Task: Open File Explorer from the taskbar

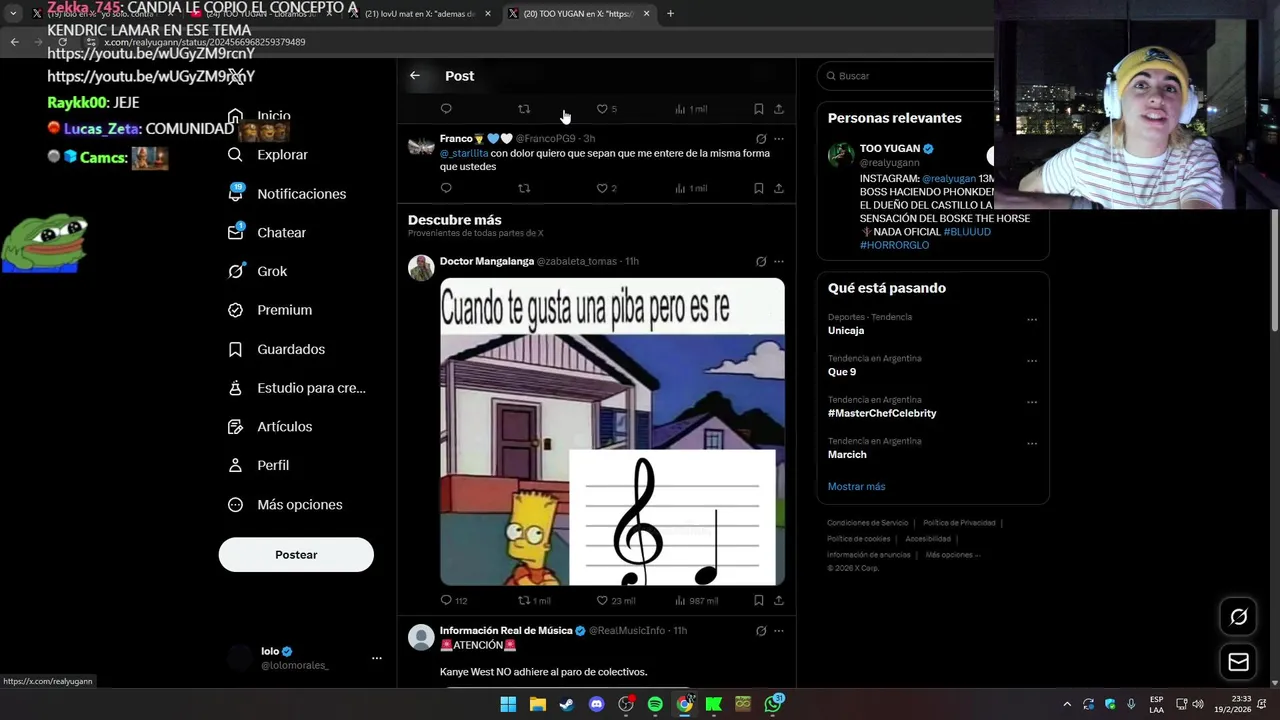Action: [538, 704]
